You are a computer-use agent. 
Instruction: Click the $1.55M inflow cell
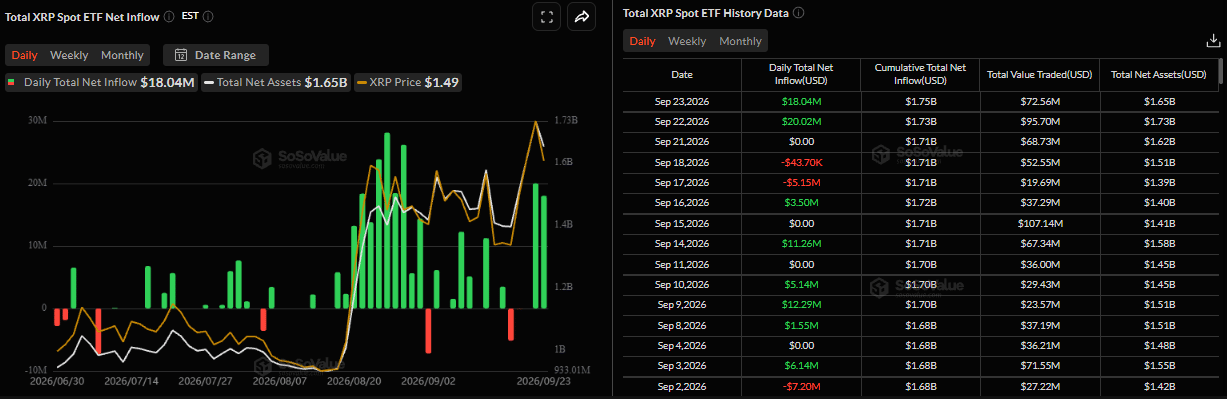(x=800, y=325)
